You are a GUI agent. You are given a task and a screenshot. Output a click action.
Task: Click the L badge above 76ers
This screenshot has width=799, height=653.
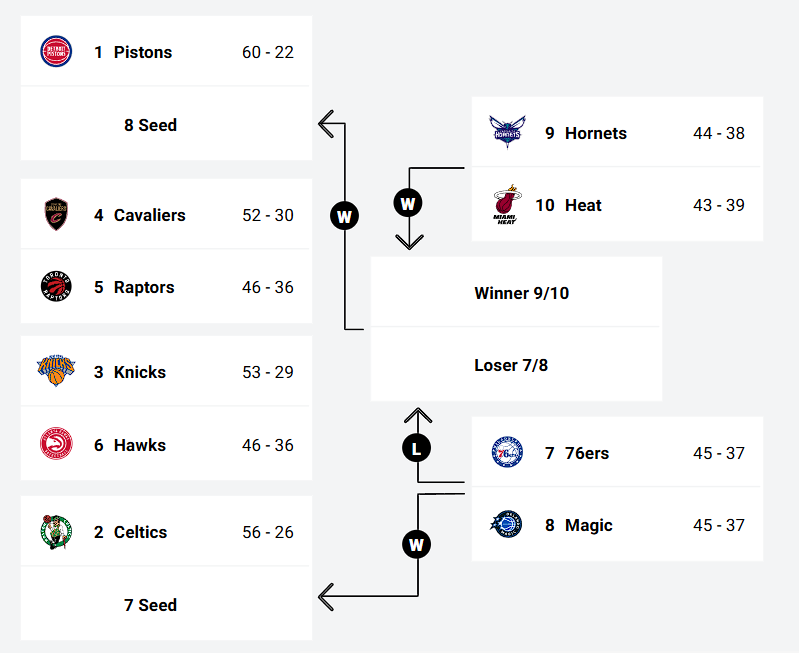pos(417,448)
